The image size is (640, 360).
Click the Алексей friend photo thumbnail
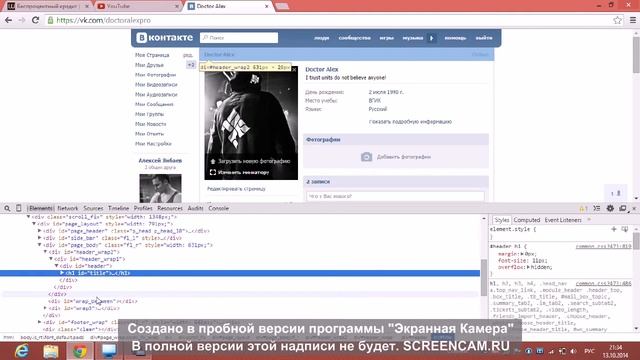pos(160,188)
